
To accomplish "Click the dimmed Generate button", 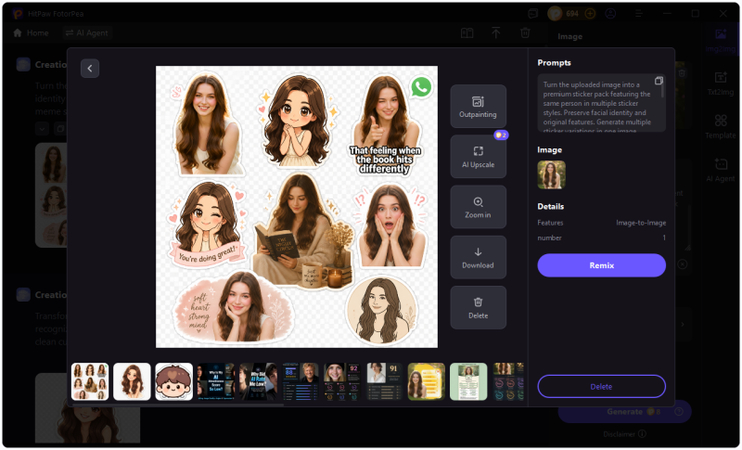I will tap(624, 412).
